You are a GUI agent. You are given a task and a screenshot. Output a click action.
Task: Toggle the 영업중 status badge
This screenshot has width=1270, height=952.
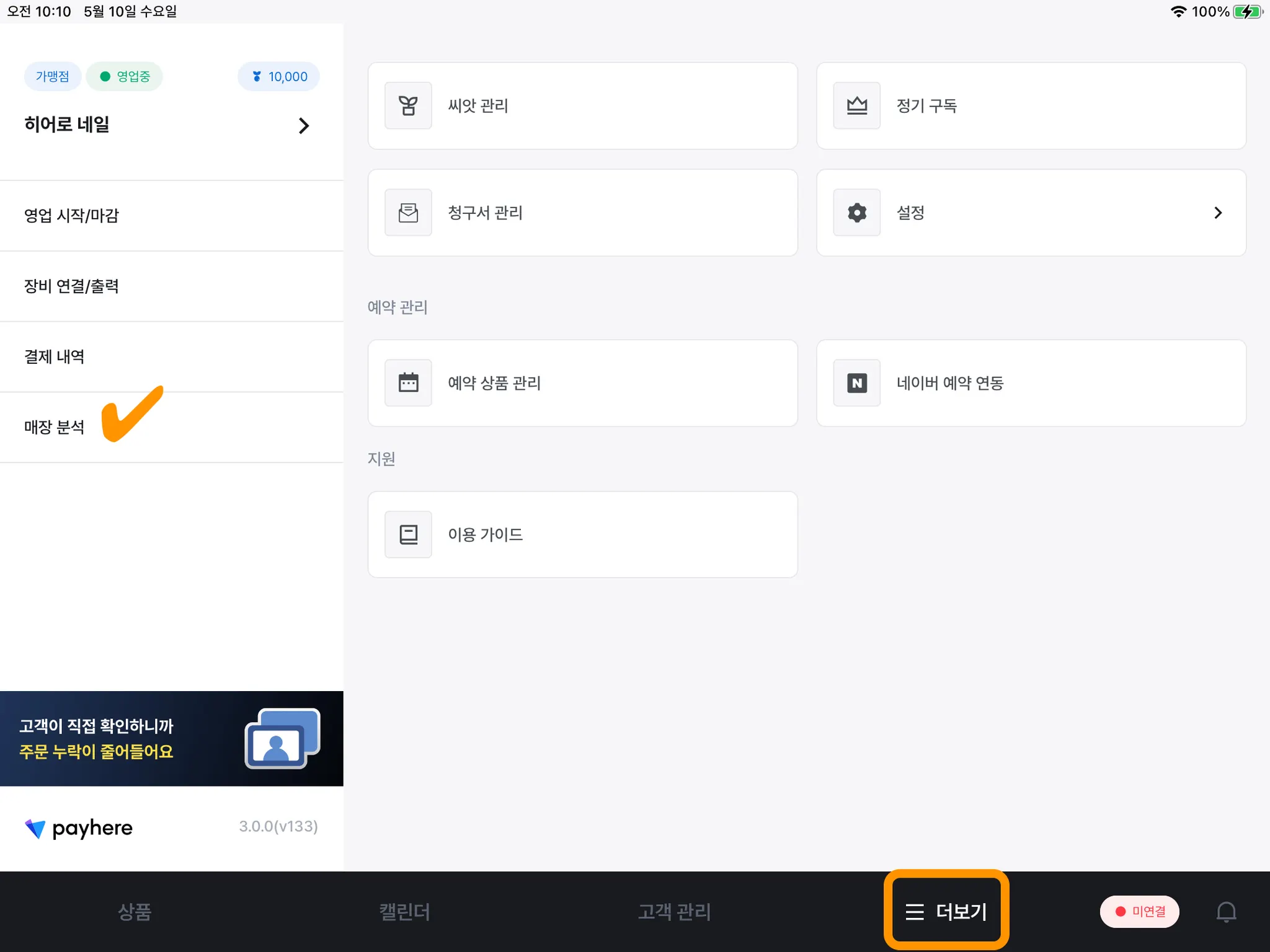click(125, 77)
